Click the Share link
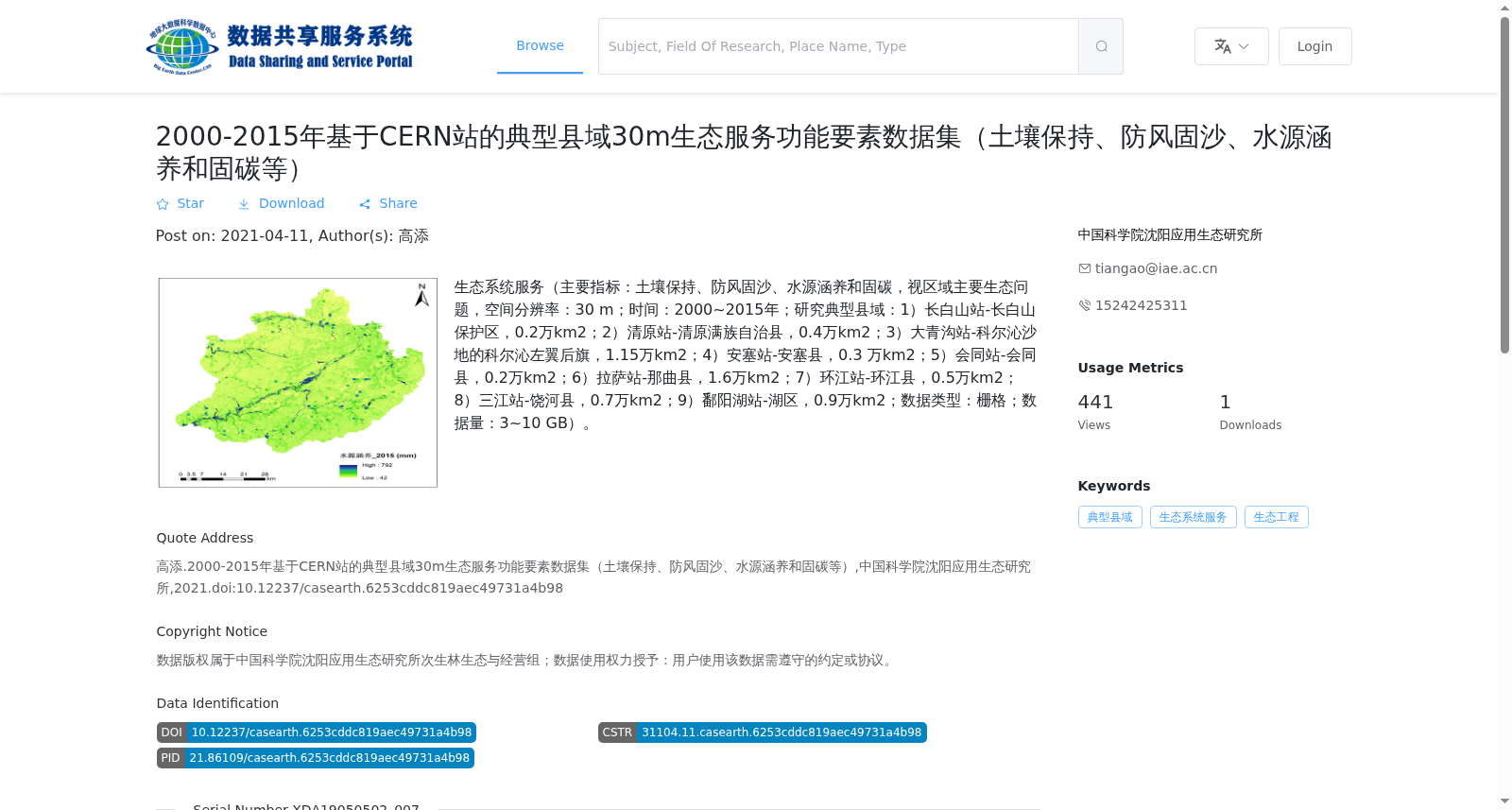 point(388,203)
